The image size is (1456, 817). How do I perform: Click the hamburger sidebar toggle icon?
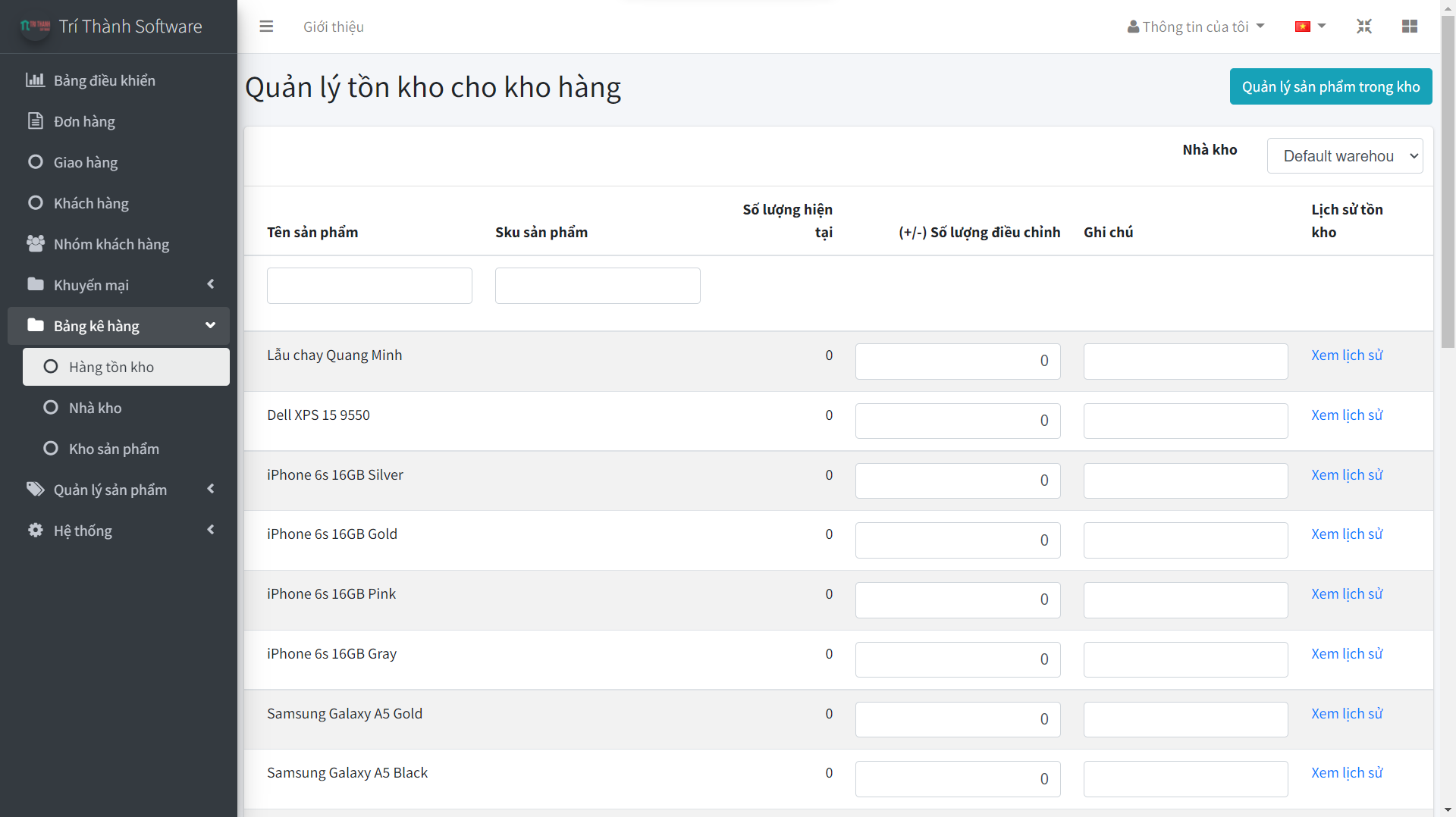(x=266, y=27)
